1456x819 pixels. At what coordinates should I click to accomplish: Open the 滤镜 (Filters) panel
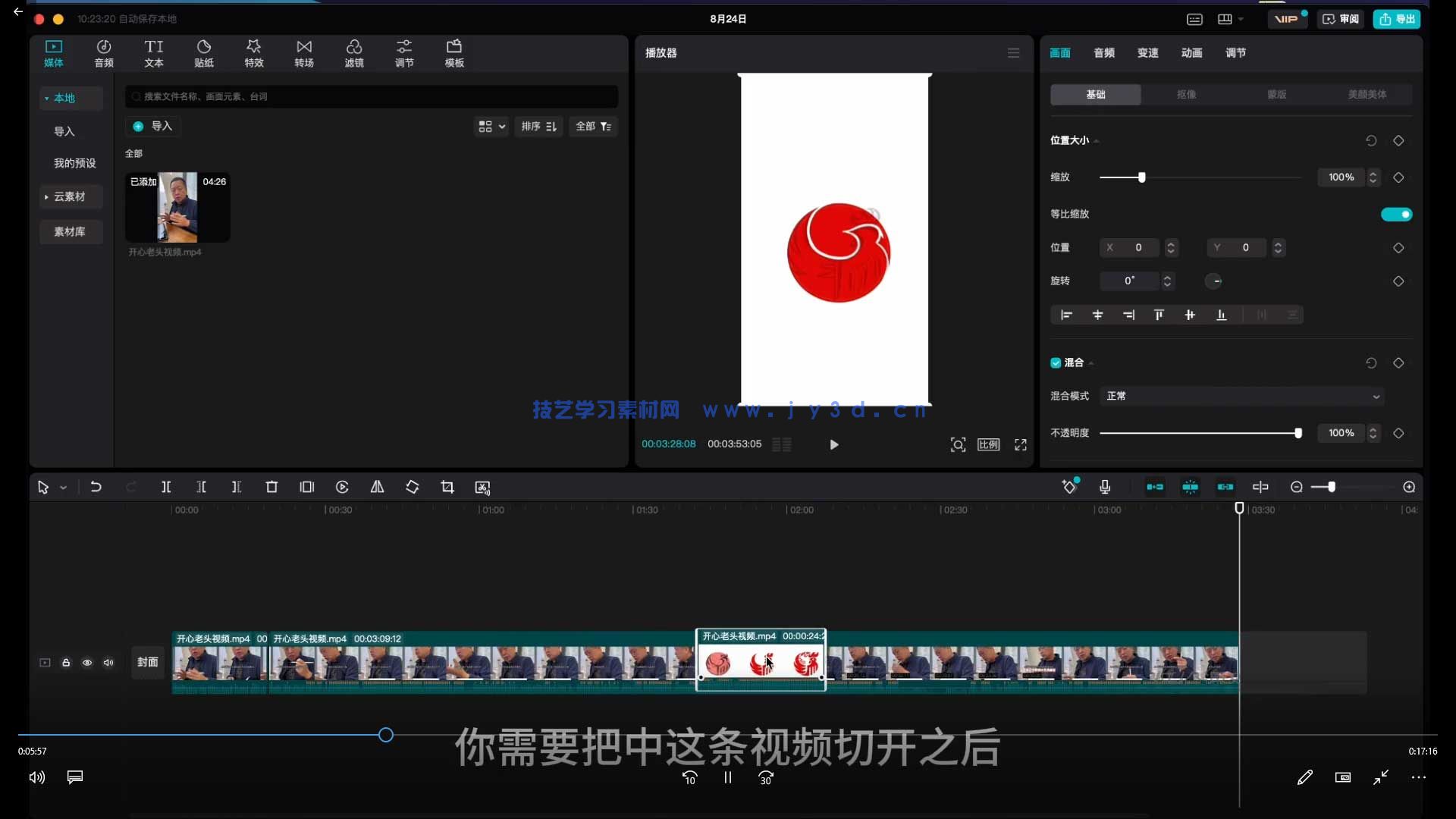click(354, 53)
